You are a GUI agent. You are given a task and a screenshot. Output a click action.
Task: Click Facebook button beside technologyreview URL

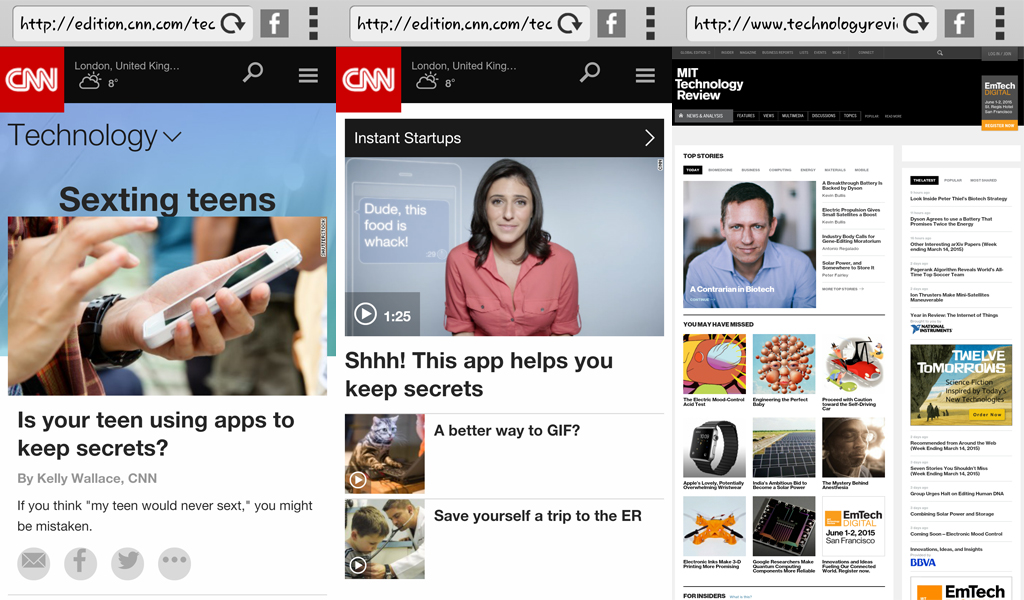[958, 23]
